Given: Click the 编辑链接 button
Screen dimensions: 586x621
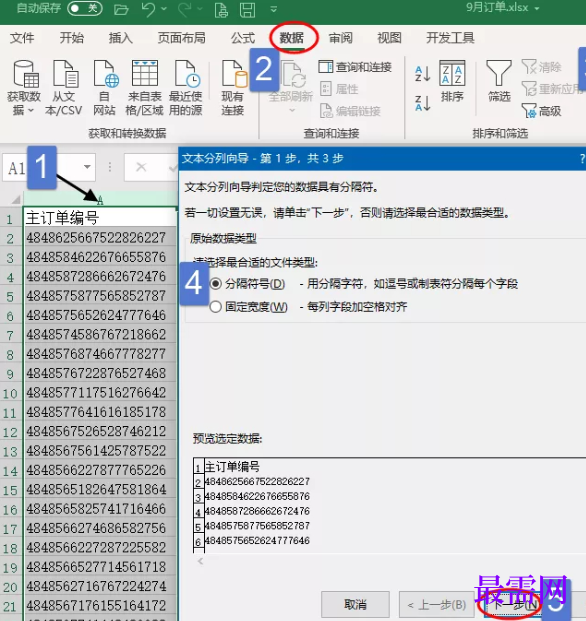Looking at the screenshot, I should pyautogui.click(x=350, y=111).
